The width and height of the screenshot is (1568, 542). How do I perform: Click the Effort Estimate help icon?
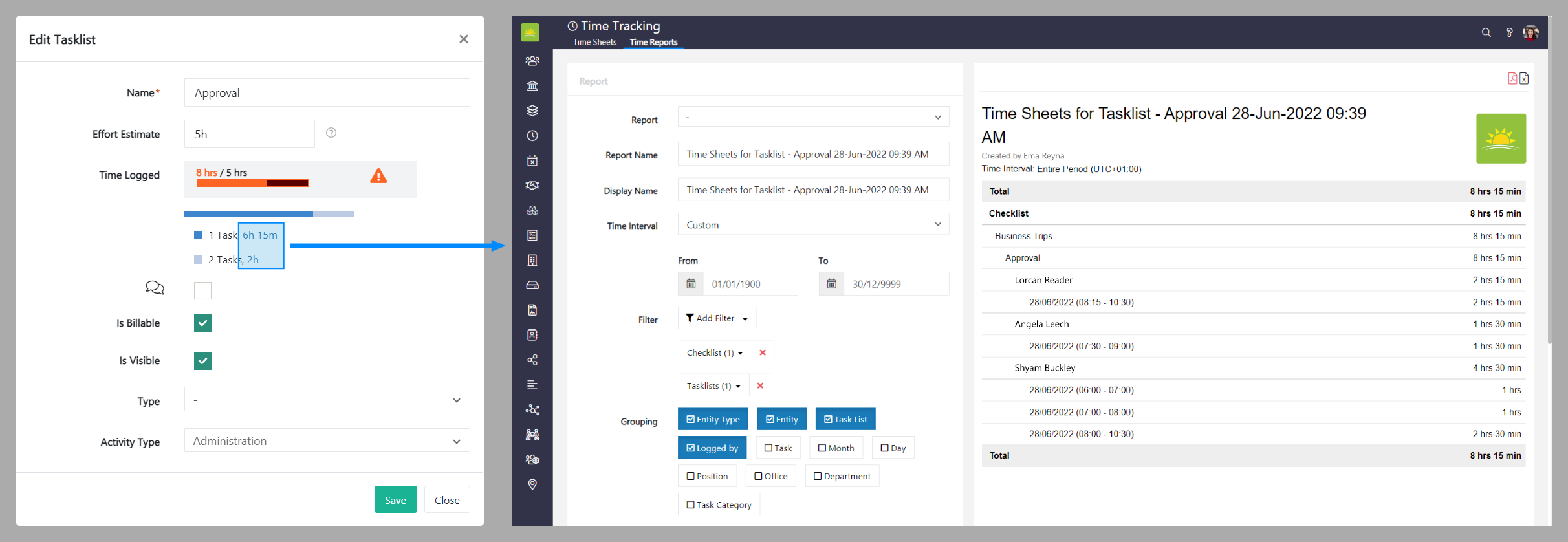[331, 133]
